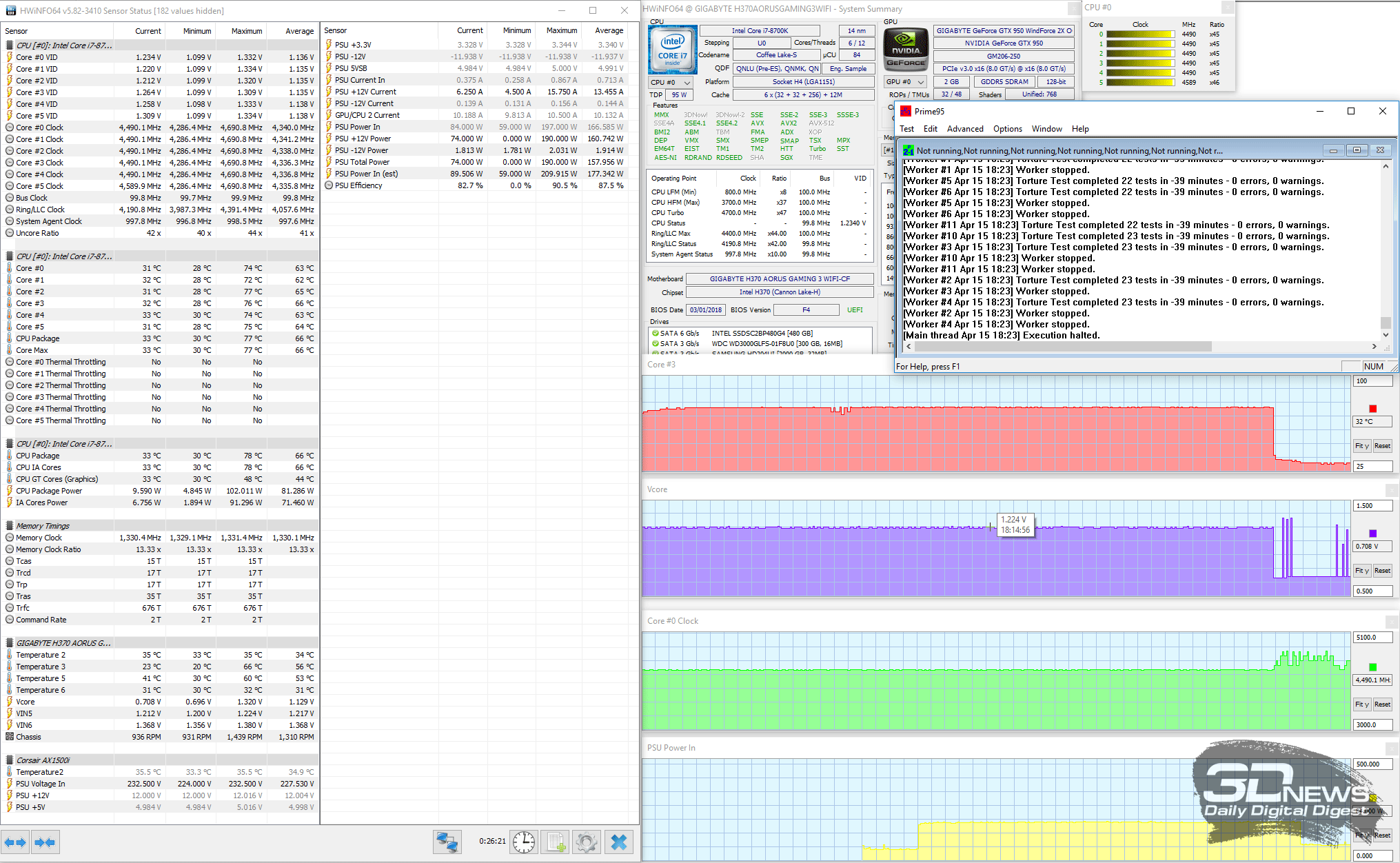Collapse the Corsair AX1500i sensor group

(10, 760)
